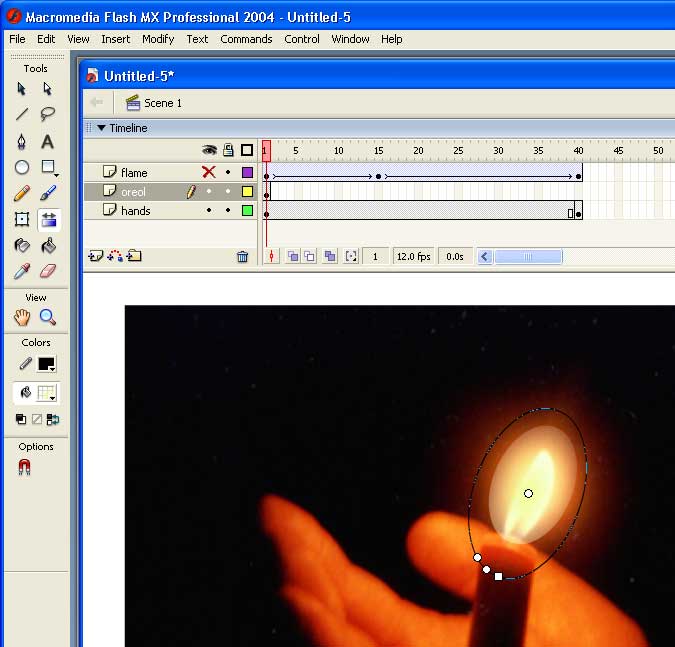Delete layer using trash icon

pos(242,257)
